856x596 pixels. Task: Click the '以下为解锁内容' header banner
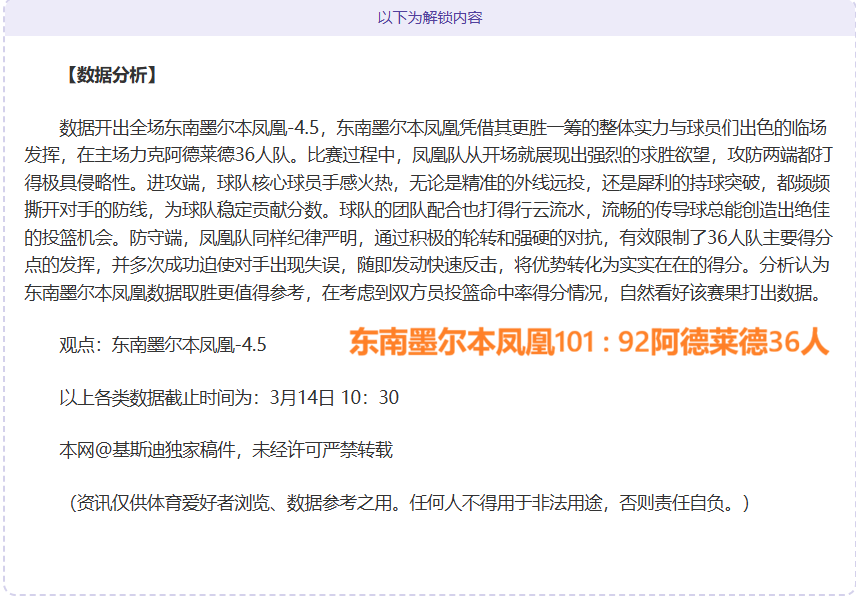point(429,18)
